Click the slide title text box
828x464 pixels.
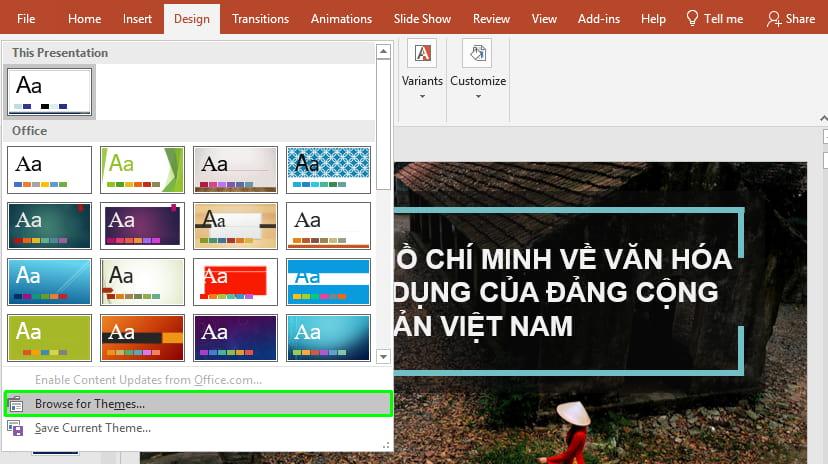tap(568, 291)
